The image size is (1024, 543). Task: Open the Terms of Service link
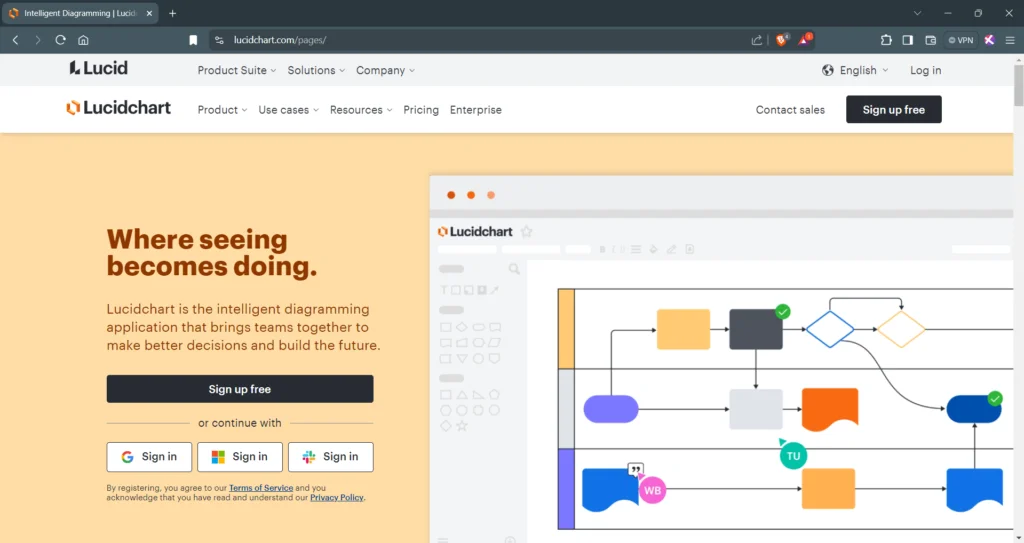click(261, 488)
